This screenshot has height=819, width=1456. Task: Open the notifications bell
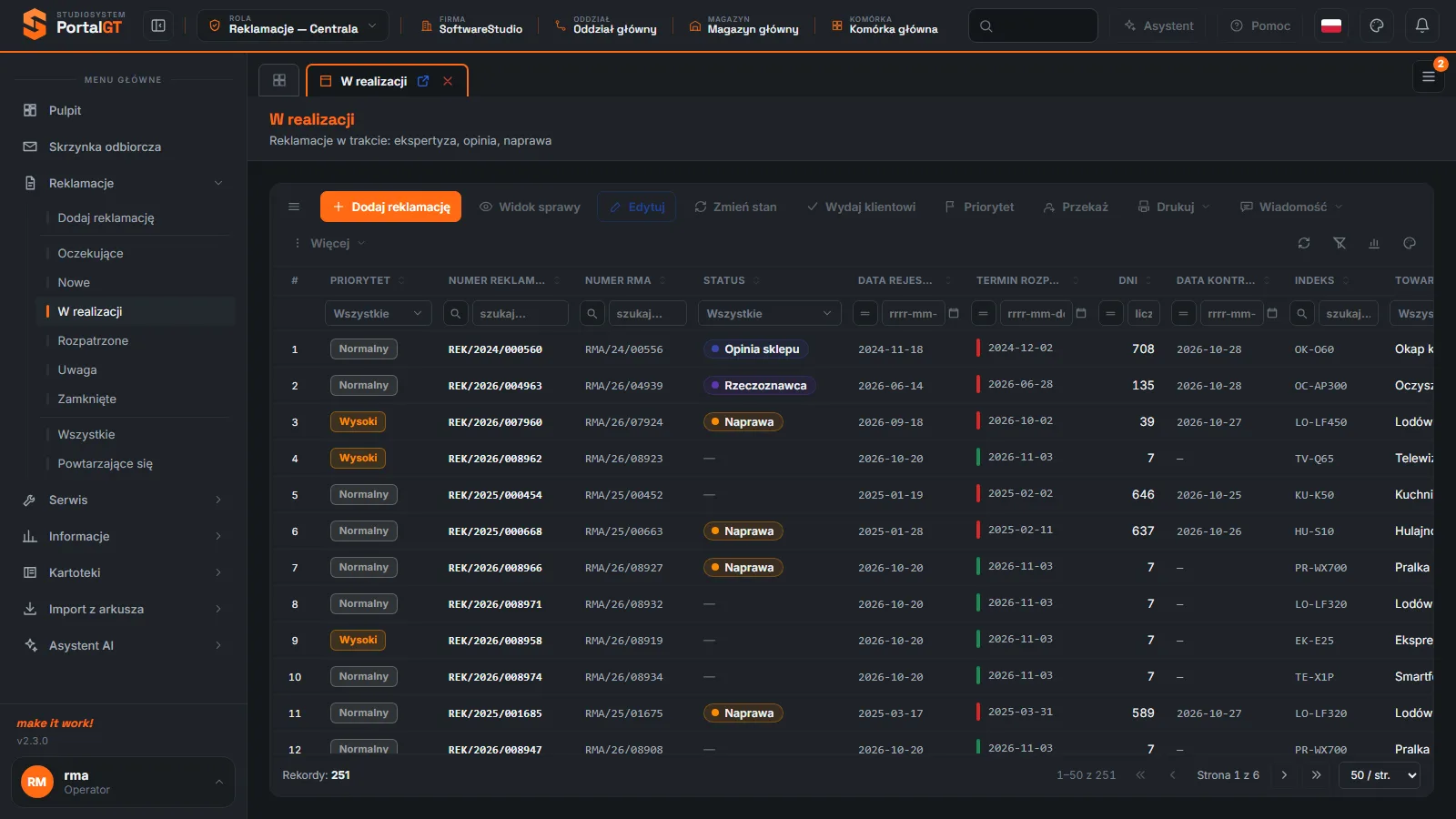pos(1422,26)
